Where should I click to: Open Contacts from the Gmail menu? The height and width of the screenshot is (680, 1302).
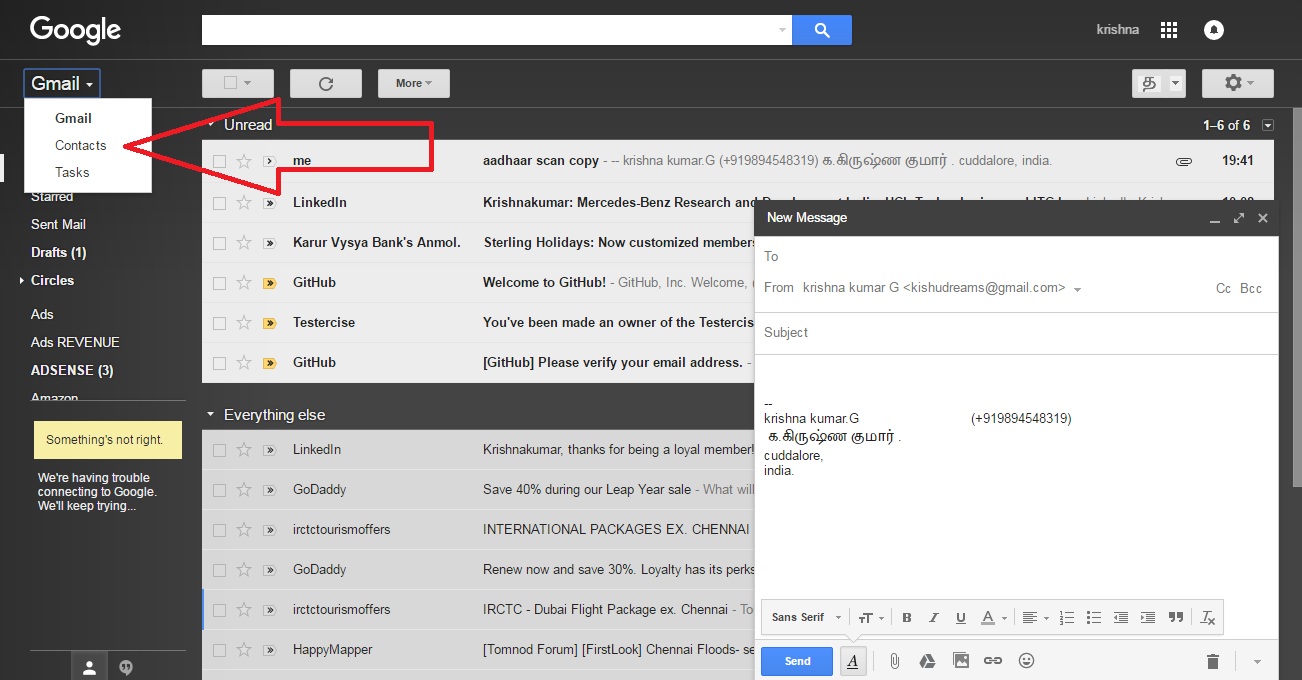point(80,144)
